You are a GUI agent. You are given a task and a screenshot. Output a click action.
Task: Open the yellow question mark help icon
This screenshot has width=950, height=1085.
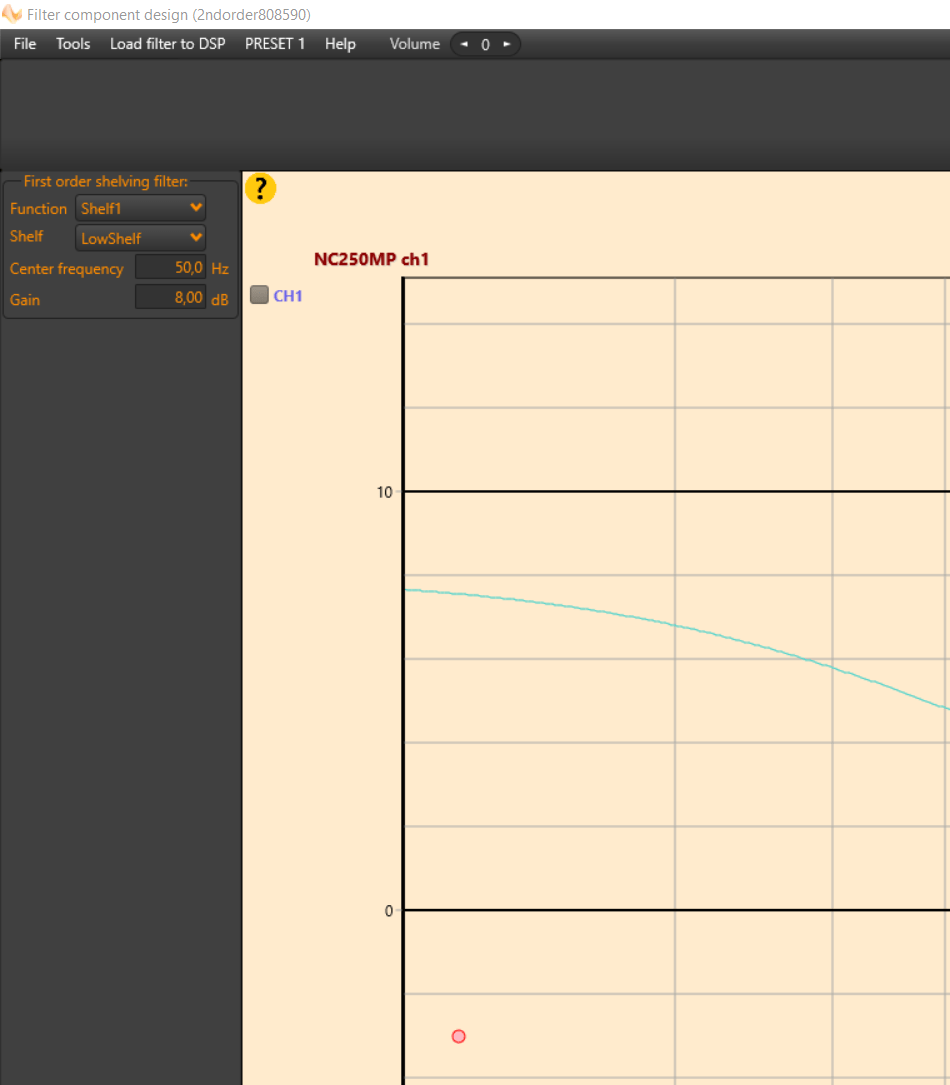click(x=260, y=188)
